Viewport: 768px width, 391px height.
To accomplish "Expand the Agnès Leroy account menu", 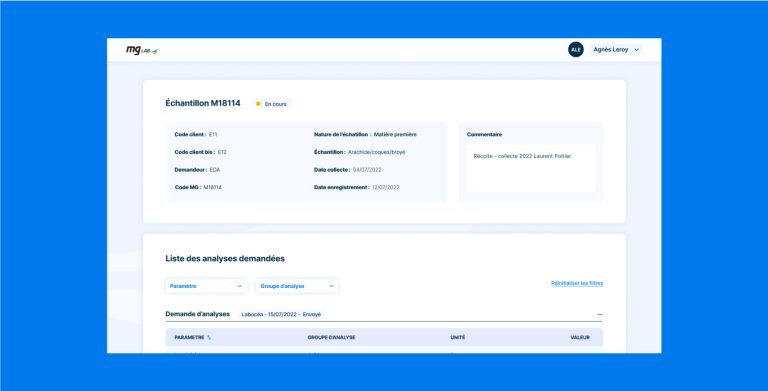I will 616,49.
